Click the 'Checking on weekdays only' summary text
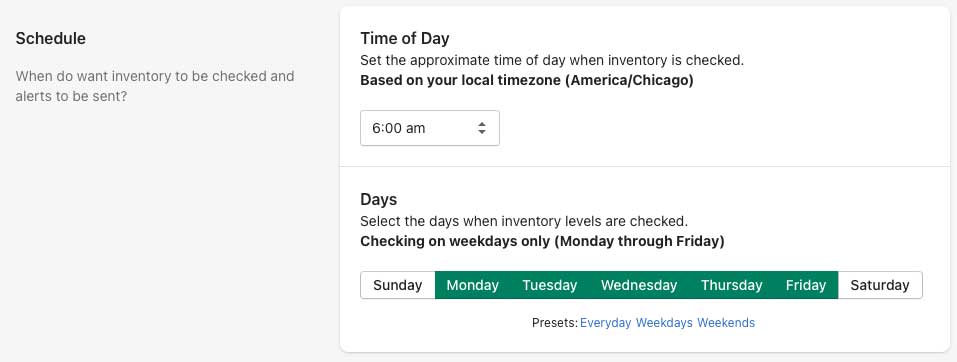The width and height of the screenshot is (957, 362). (542, 241)
